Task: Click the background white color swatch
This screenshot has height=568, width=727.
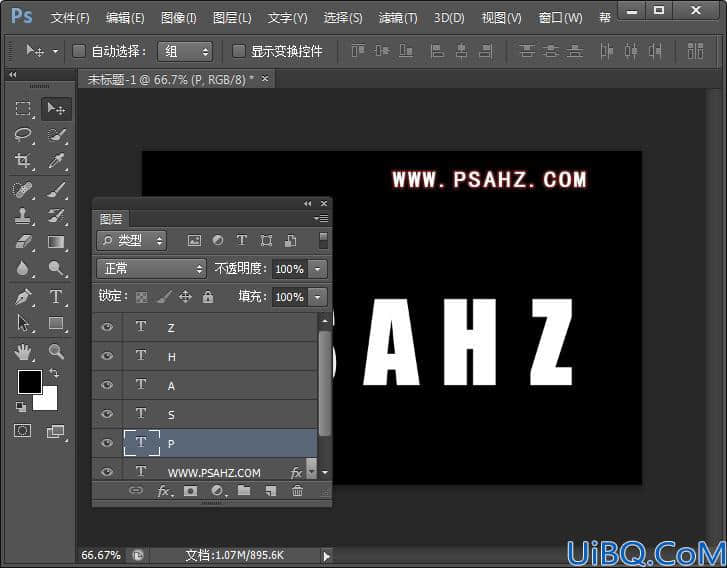Action: pos(49,402)
